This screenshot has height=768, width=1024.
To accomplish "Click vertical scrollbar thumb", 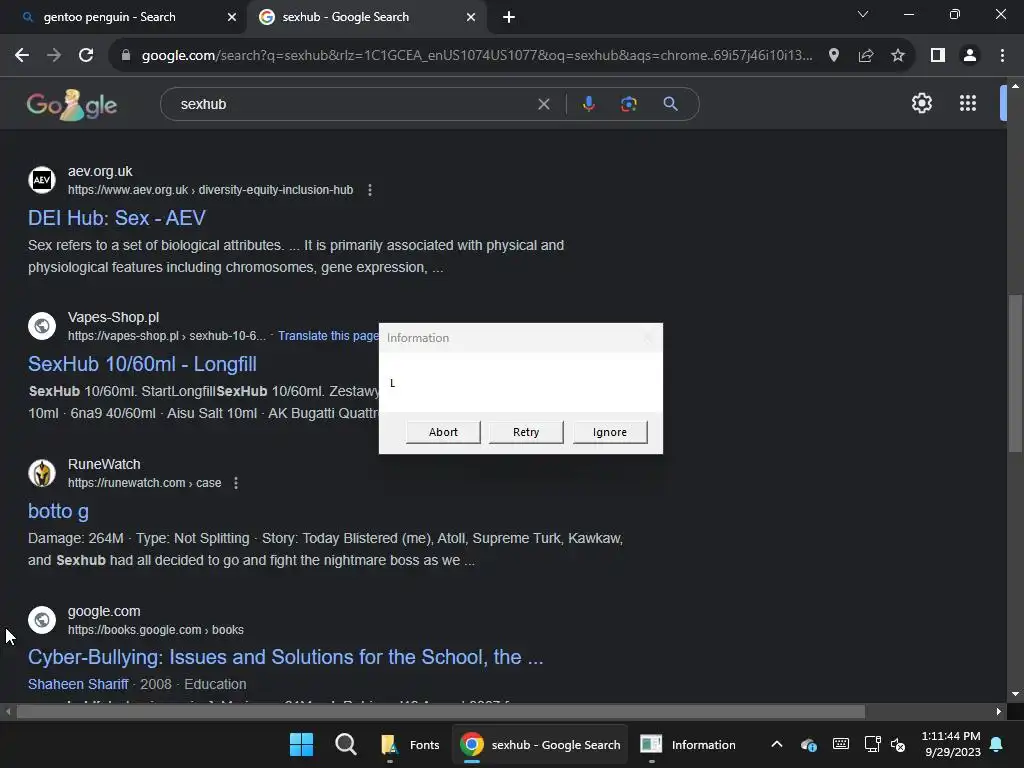I will 1015,372.
